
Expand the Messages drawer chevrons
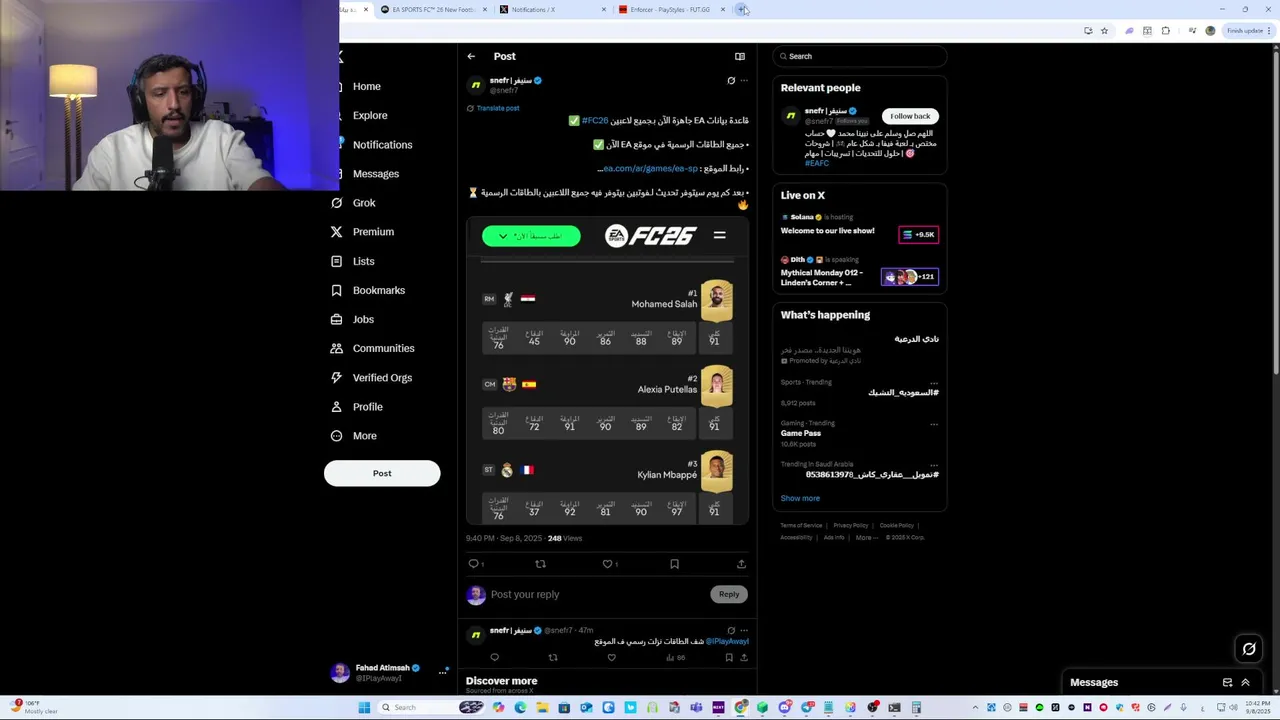(1245, 683)
